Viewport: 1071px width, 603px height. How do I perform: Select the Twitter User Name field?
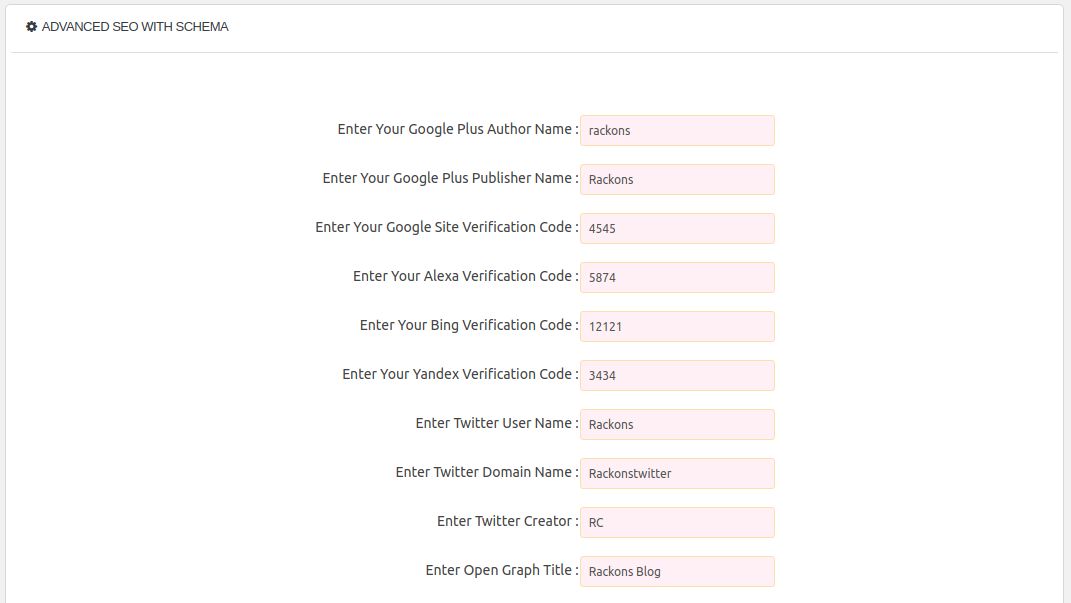coord(677,424)
